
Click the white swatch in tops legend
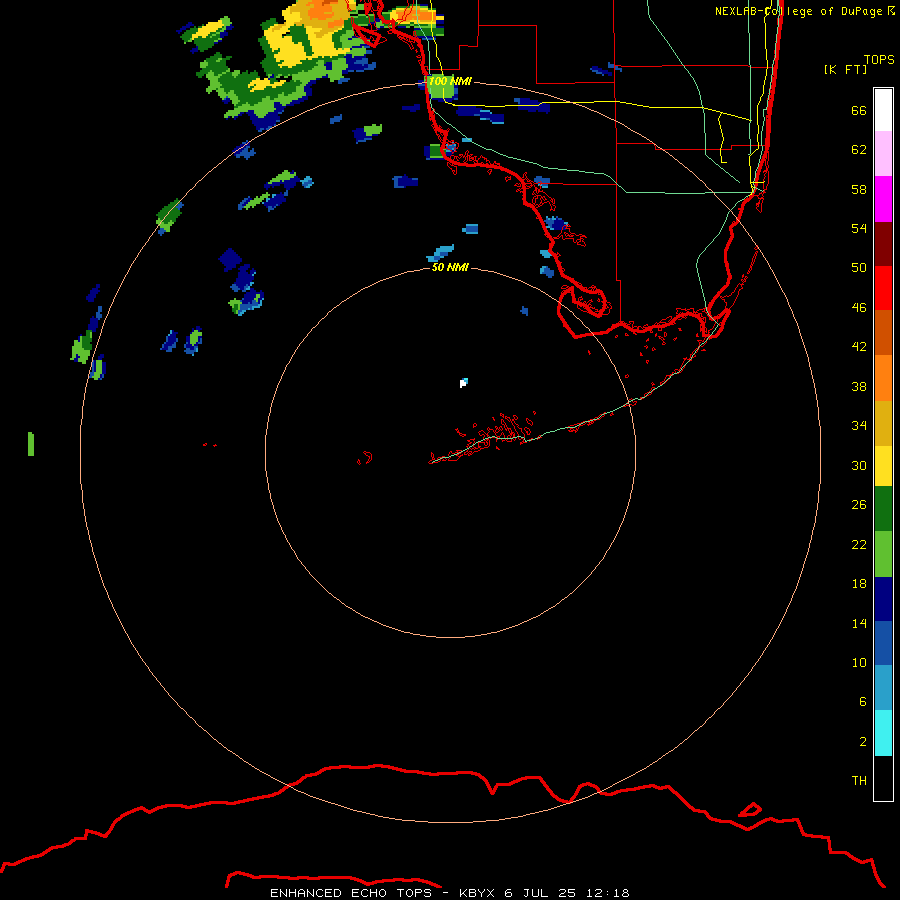pyautogui.click(x=883, y=110)
